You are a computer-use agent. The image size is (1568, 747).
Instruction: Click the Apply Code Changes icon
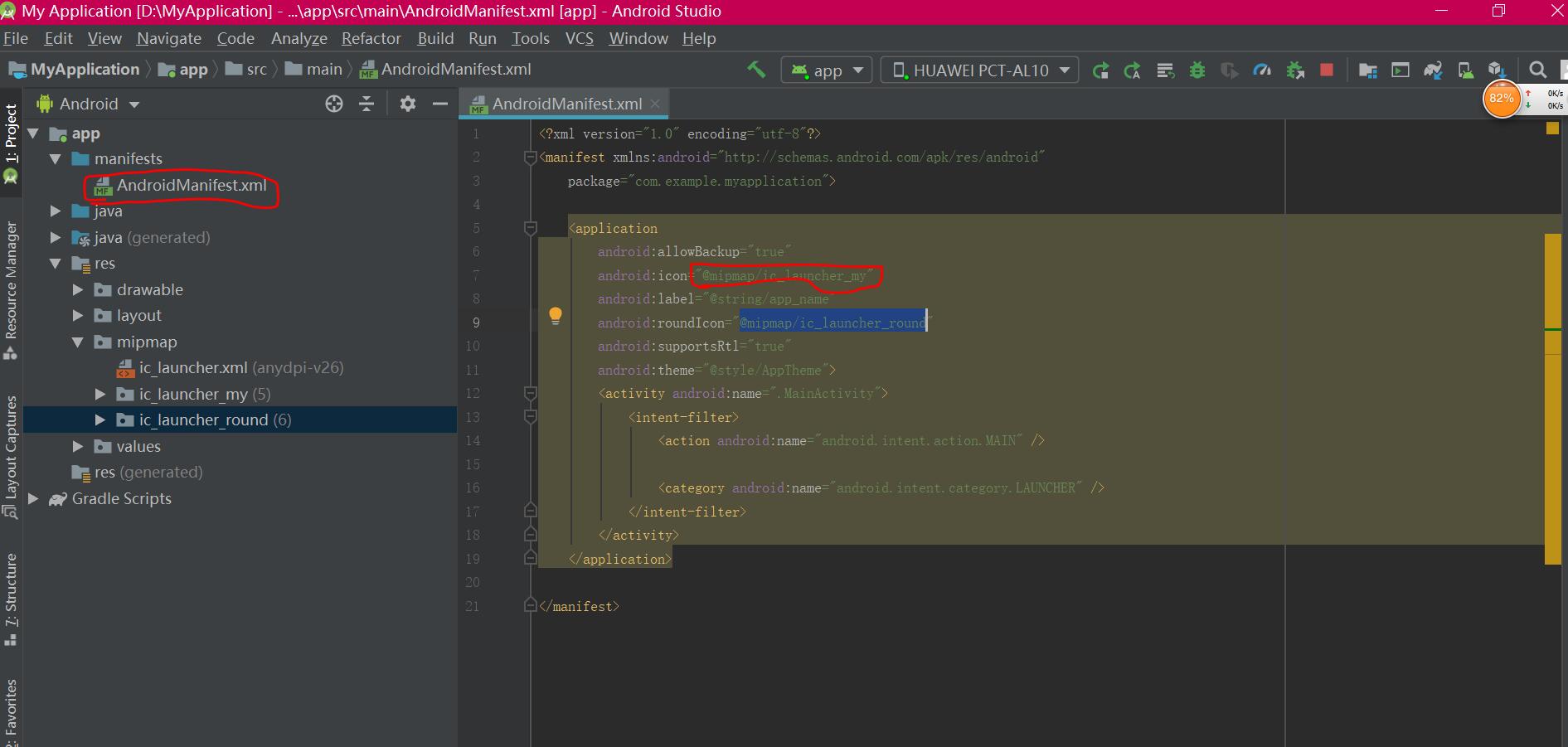click(1165, 70)
